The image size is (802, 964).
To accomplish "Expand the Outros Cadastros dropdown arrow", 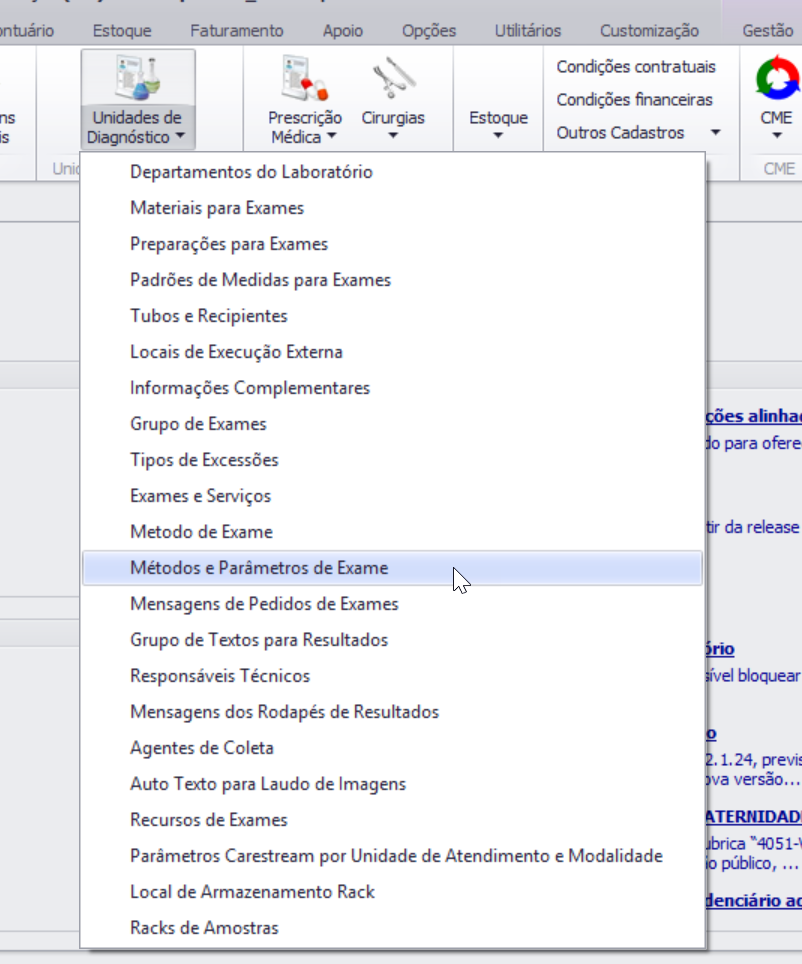I will (715, 132).
